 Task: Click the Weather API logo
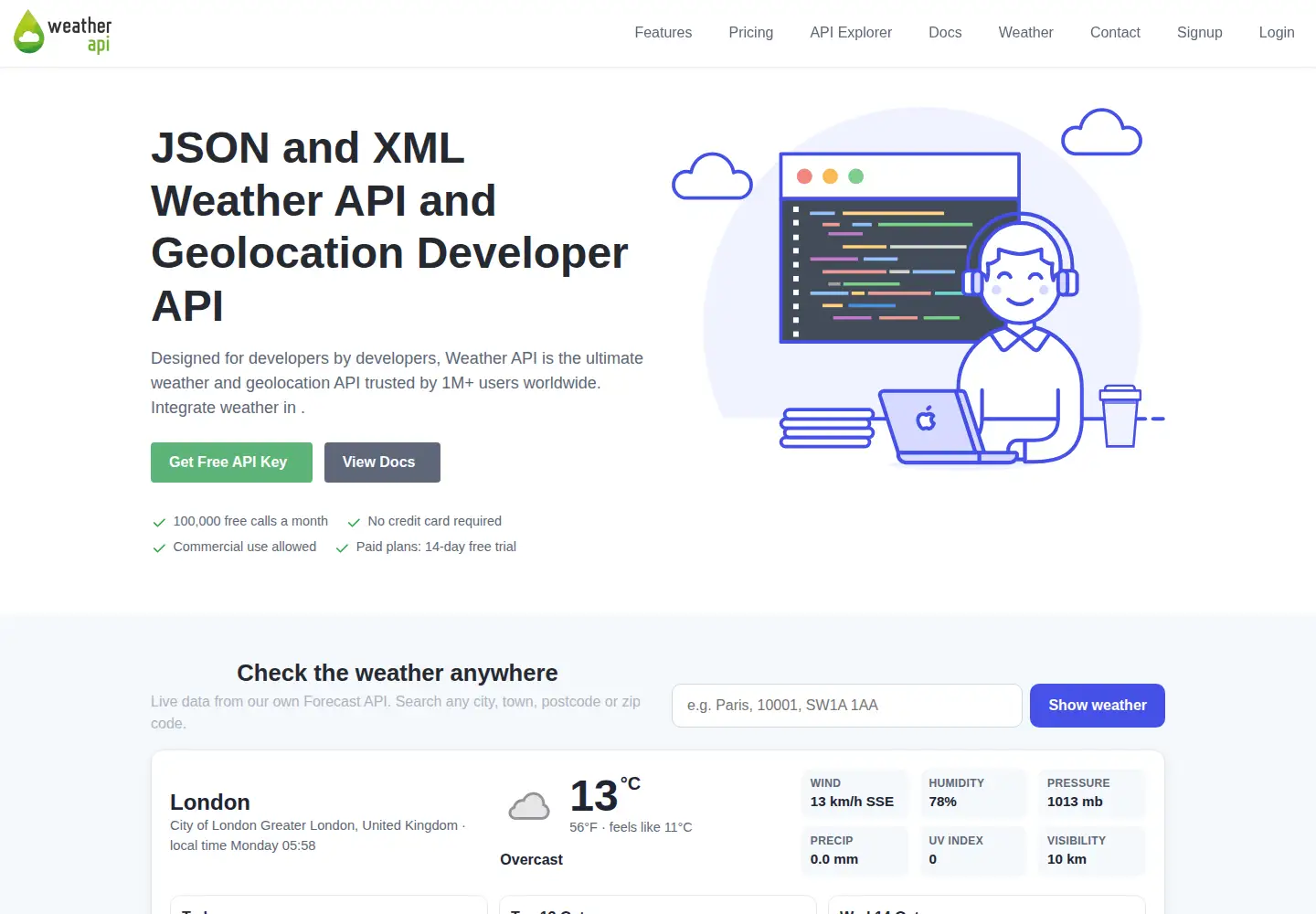(x=63, y=32)
